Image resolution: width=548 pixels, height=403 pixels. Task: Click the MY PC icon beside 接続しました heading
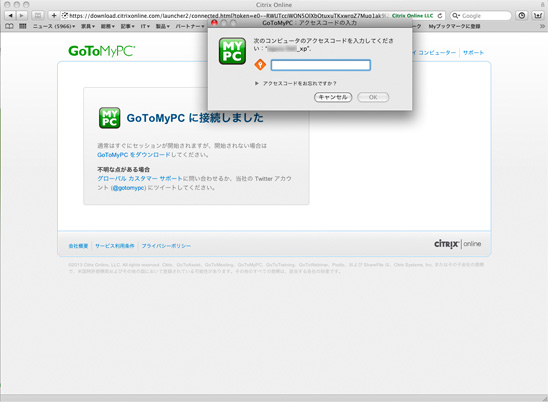pos(109,118)
